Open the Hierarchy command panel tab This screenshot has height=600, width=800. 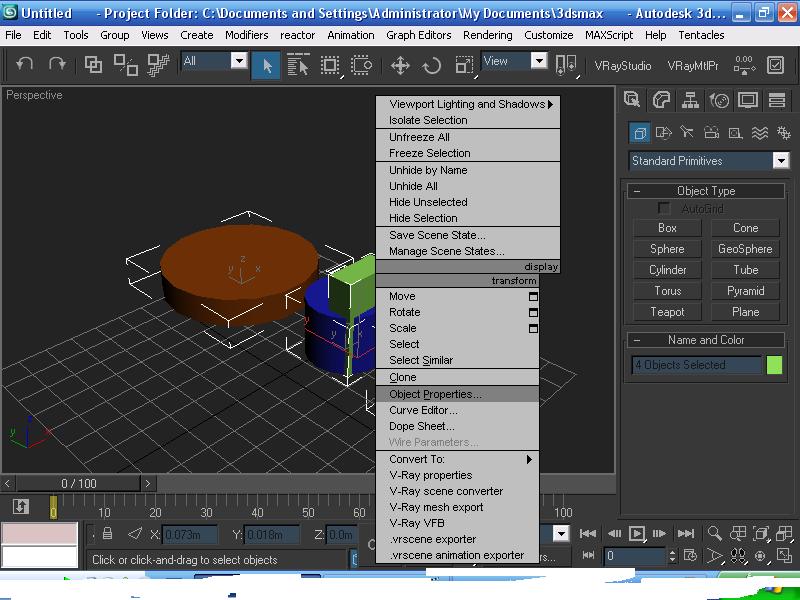tap(690, 100)
